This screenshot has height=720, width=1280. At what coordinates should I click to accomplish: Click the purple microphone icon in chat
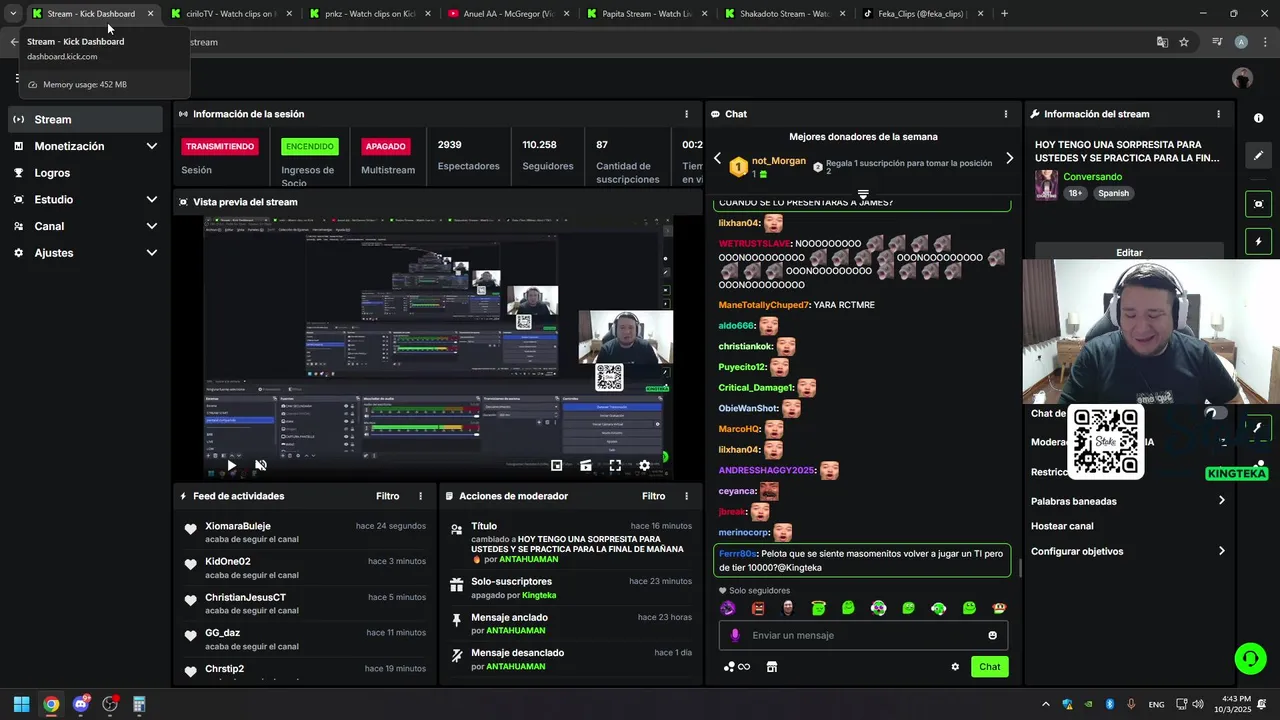point(735,635)
